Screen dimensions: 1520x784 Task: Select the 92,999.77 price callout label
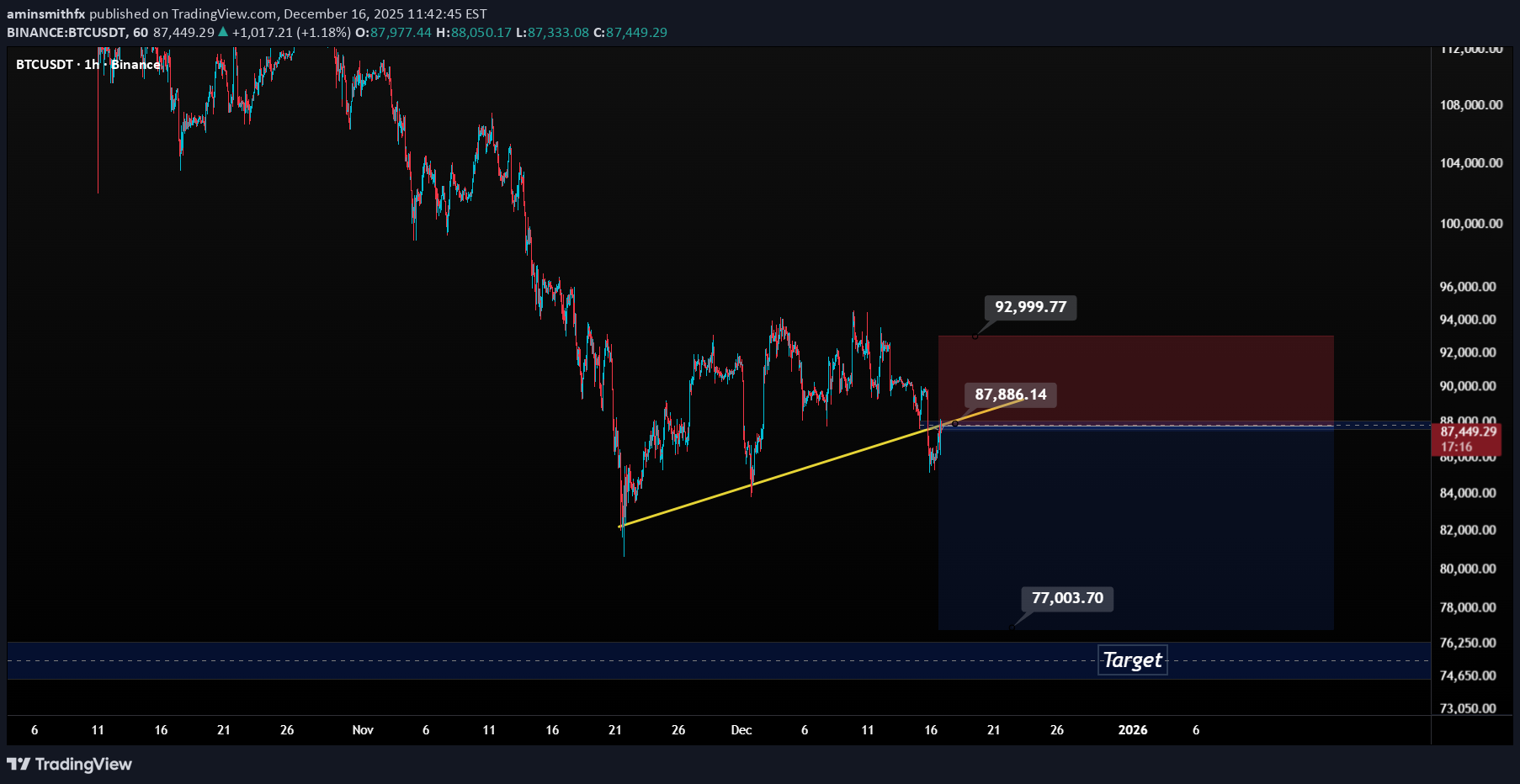coord(1028,307)
